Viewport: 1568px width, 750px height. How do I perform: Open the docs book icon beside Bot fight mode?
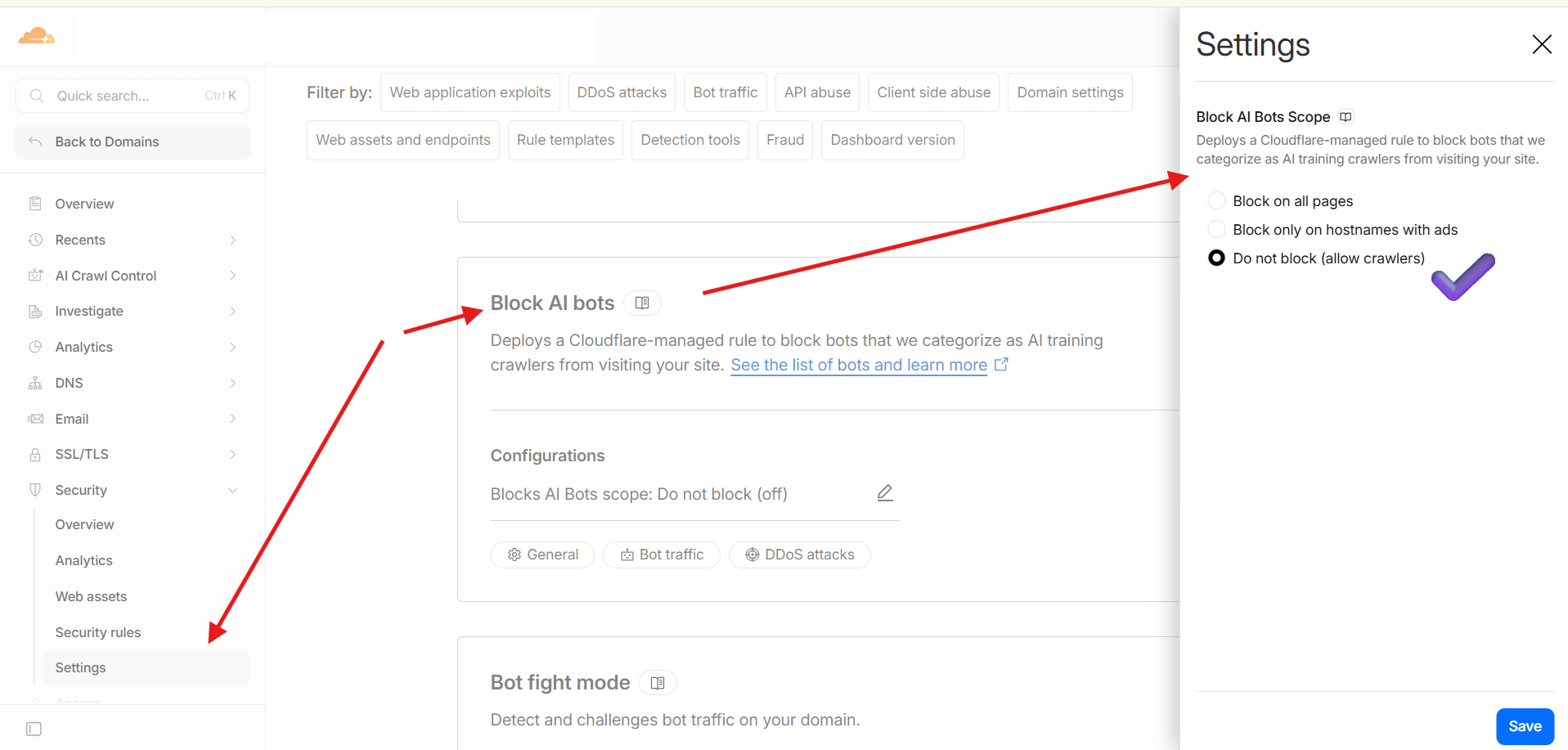coord(658,683)
